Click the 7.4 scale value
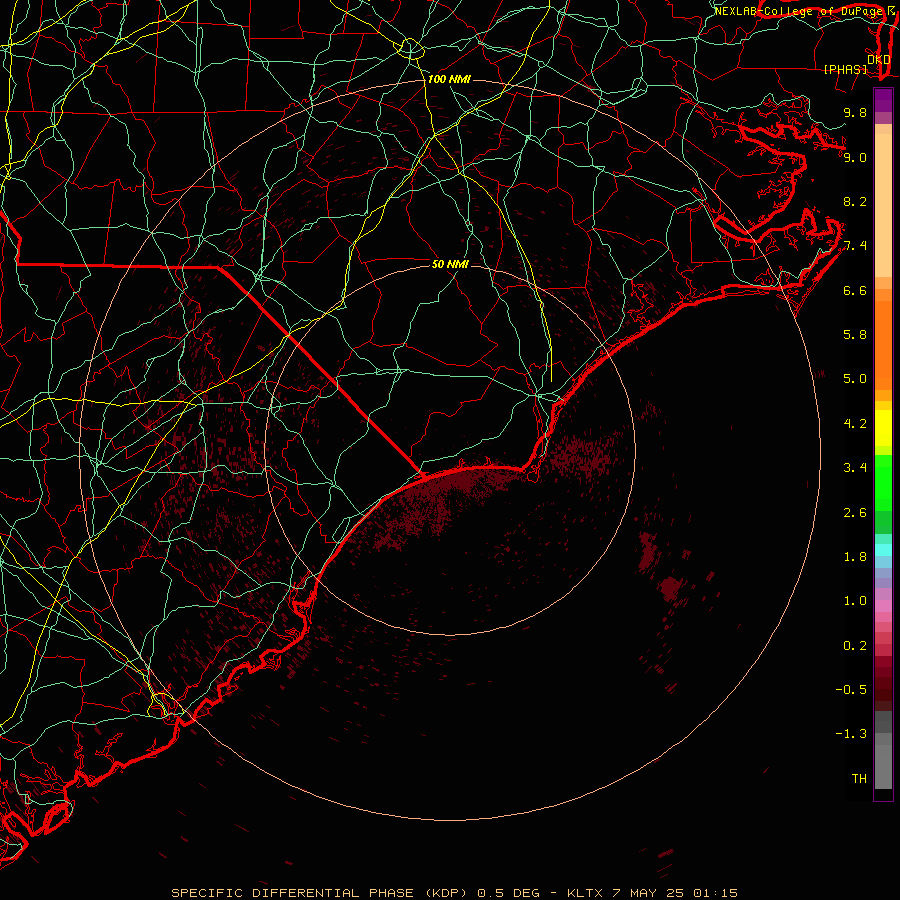 click(855, 246)
